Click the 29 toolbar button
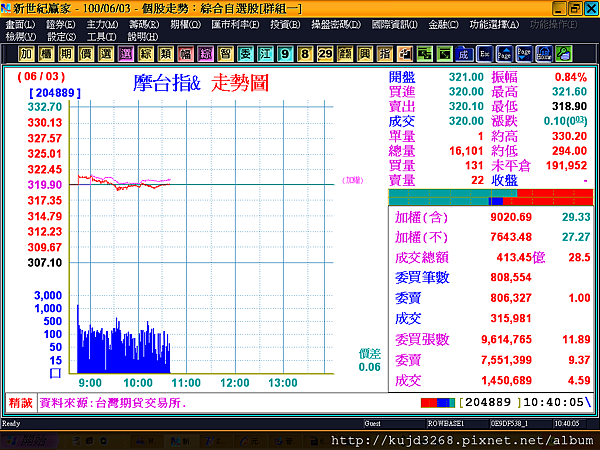This screenshot has height=450, width=600. pyautogui.click(x=325, y=54)
